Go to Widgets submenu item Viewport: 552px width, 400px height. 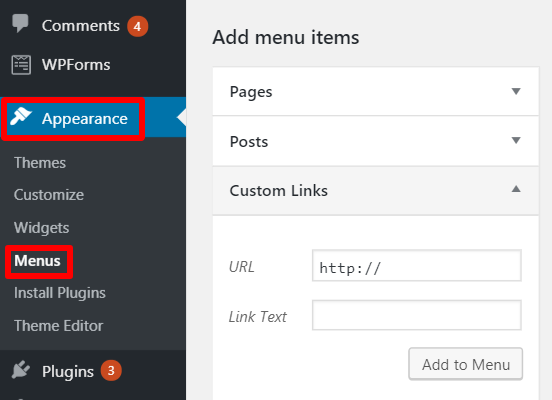coord(42,228)
